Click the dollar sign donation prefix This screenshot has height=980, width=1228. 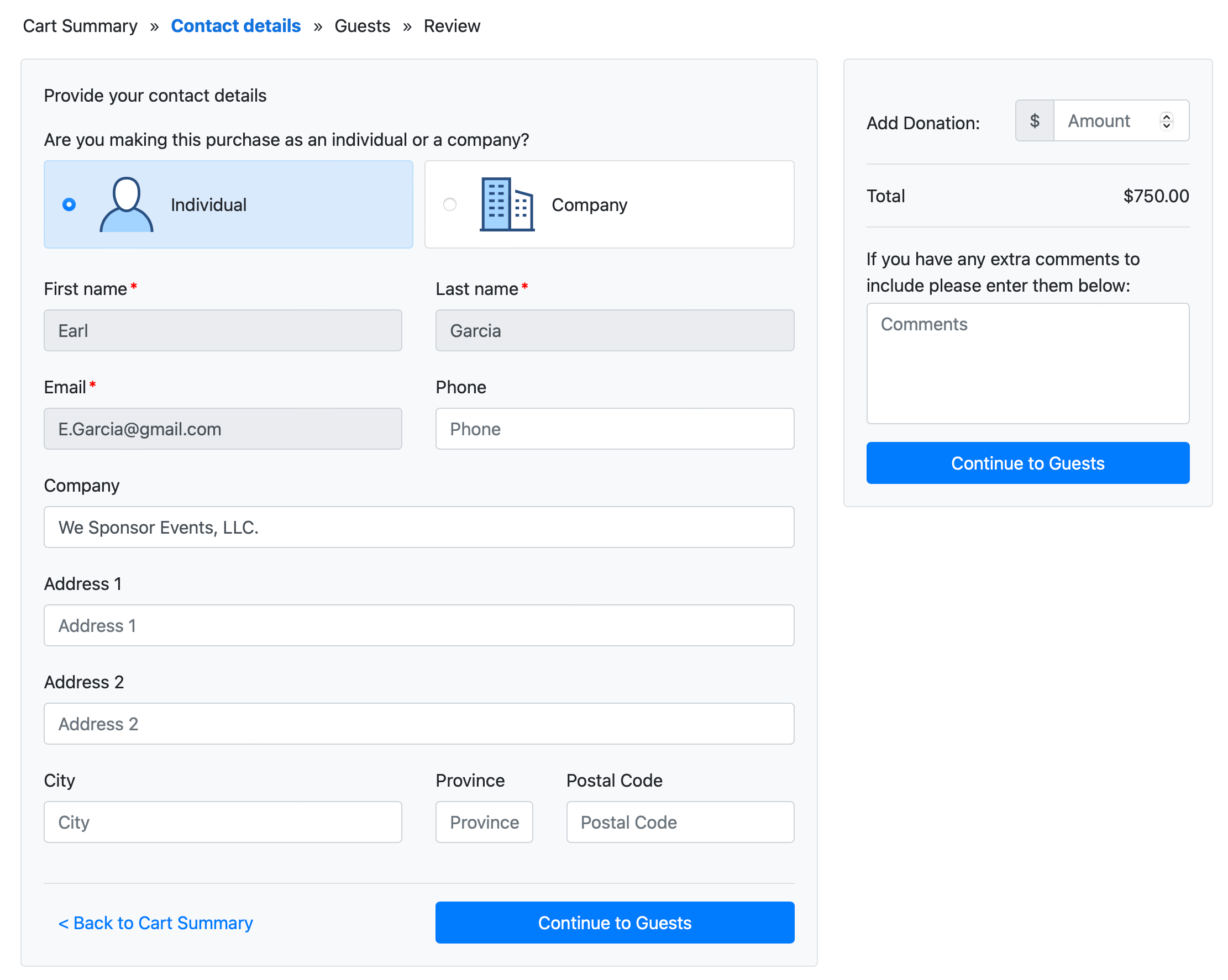[1034, 121]
